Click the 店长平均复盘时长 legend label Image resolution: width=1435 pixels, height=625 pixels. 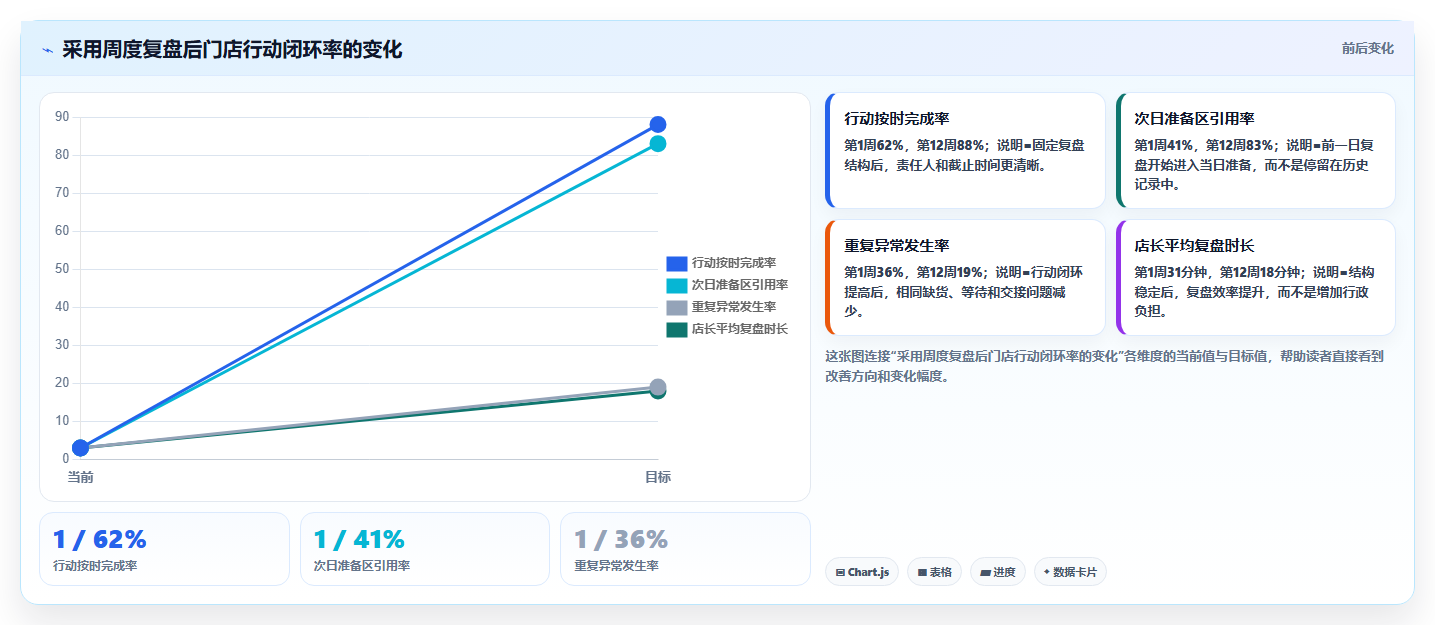[x=740, y=329]
